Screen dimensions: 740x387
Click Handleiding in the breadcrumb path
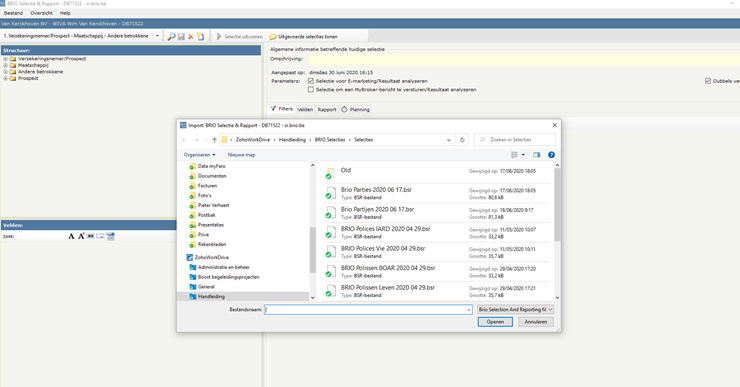(292, 140)
